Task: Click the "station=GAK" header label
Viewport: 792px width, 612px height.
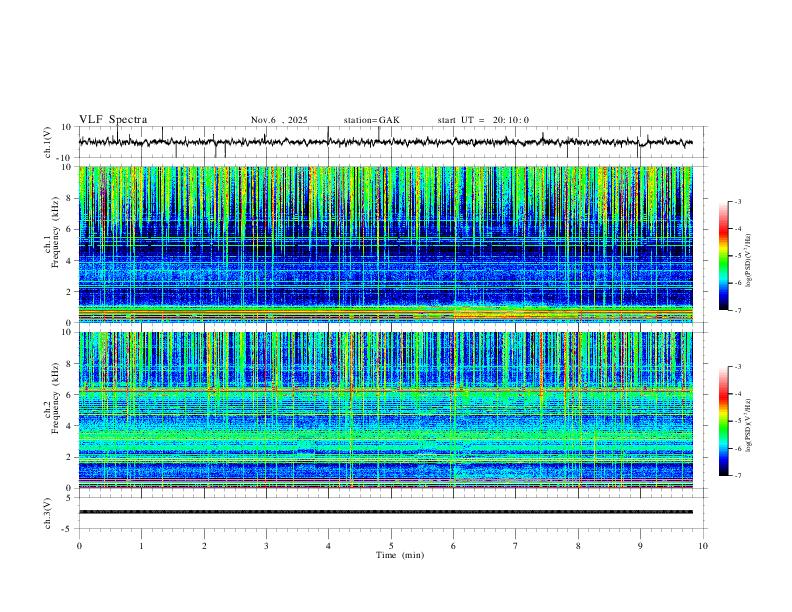Action: (371, 120)
